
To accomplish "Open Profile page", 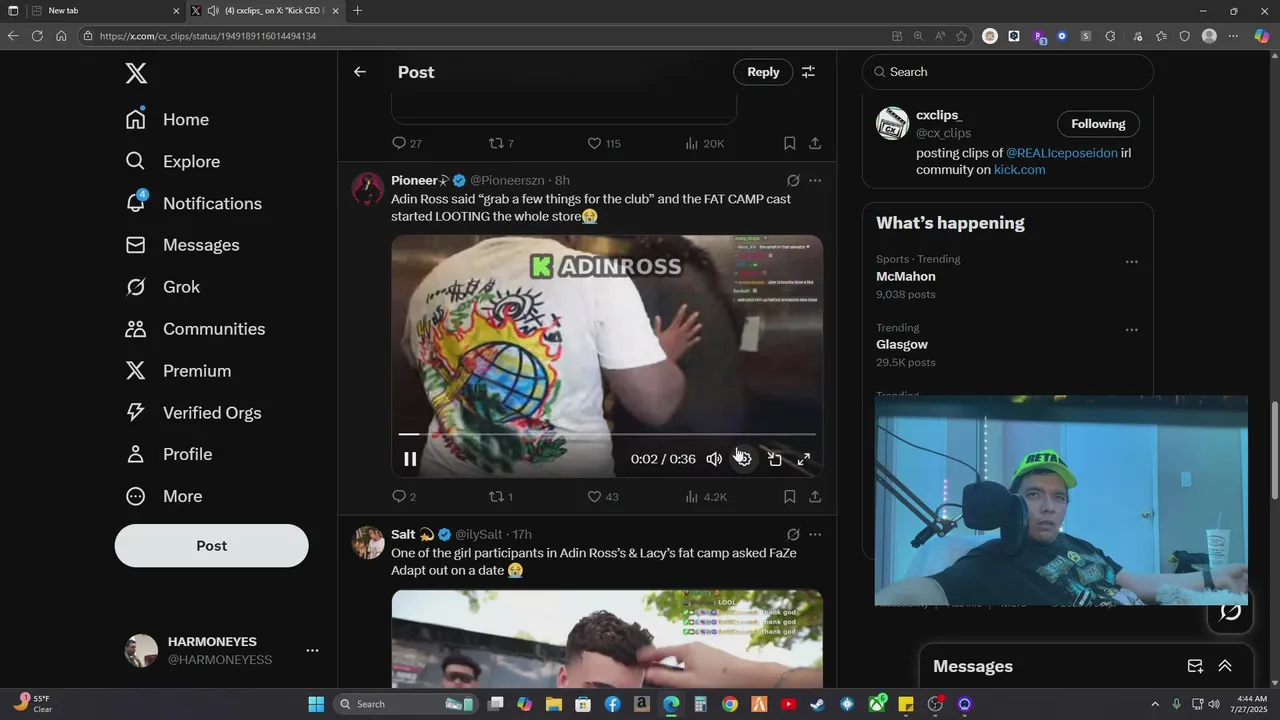I will click(168, 454).
